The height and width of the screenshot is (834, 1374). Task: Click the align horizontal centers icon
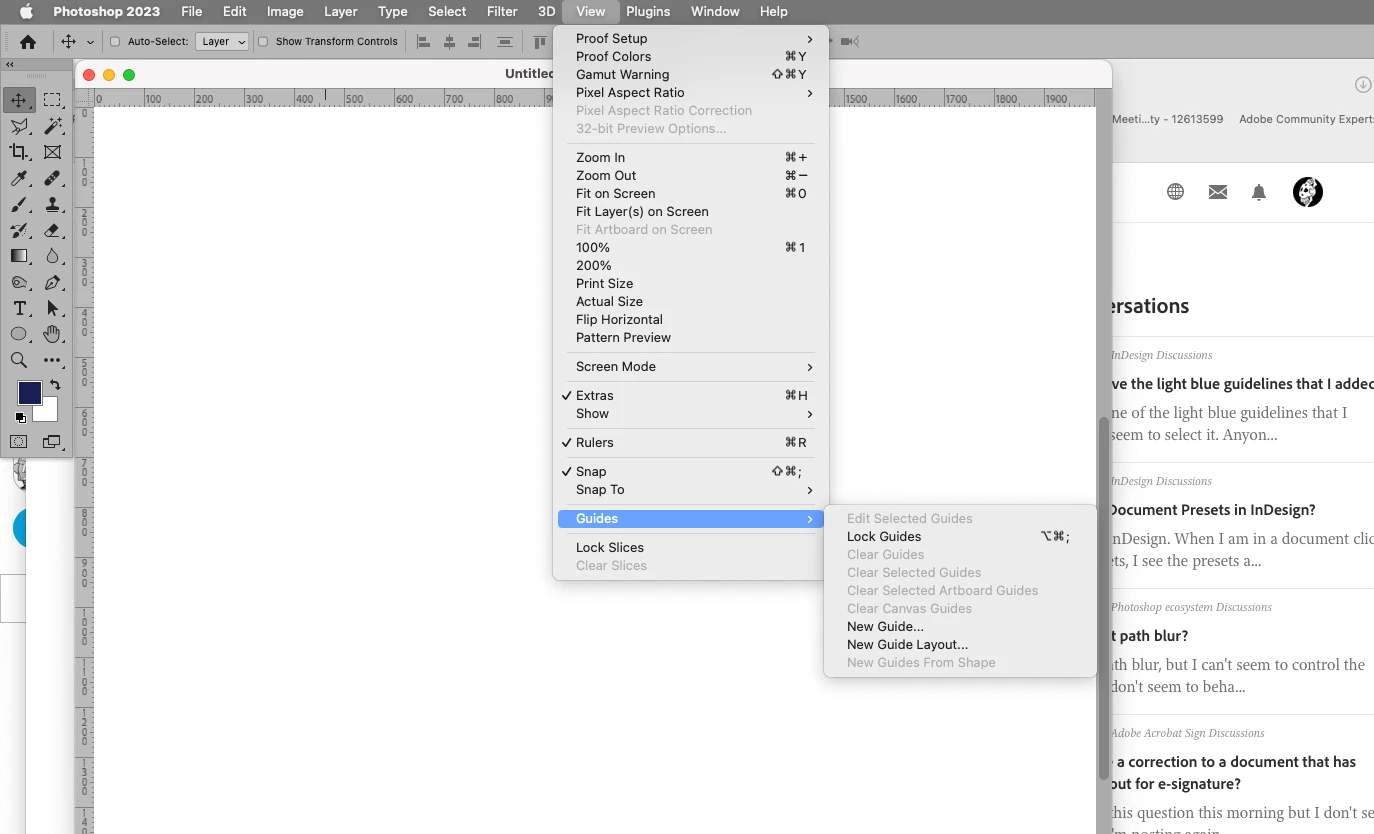(x=449, y=41)
